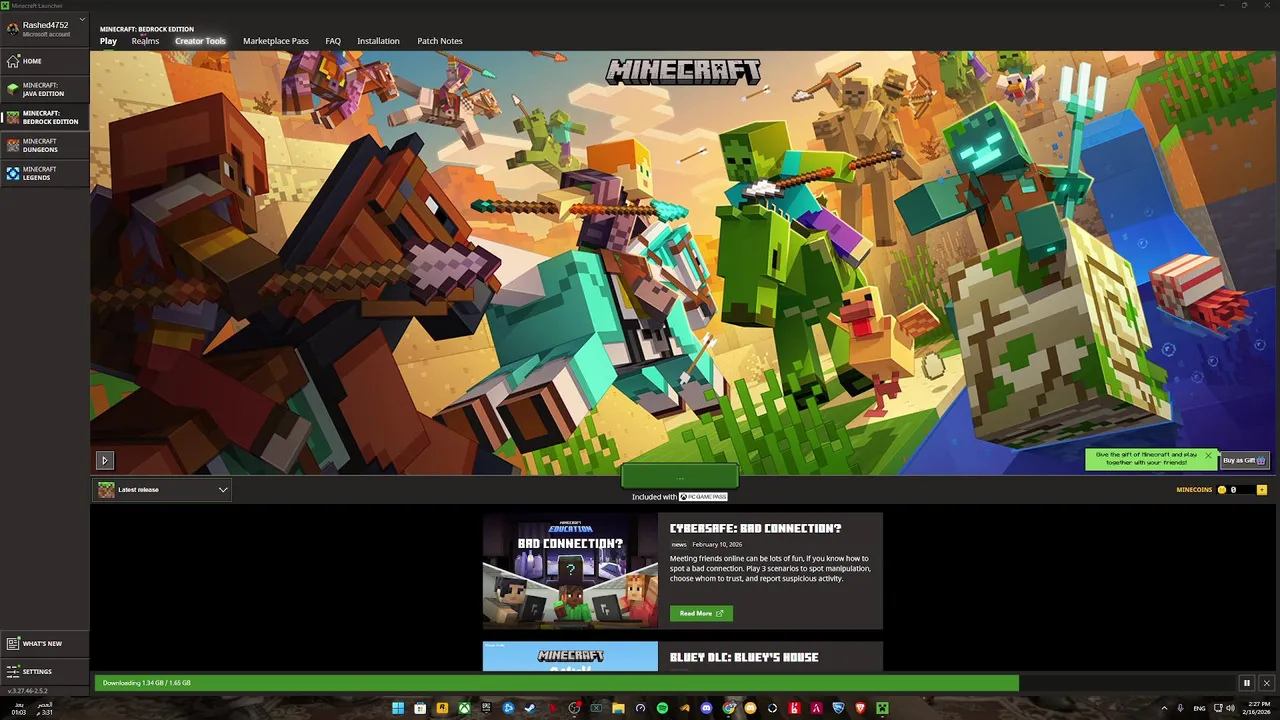Cancel the download with X button
The width and height of the screenshot is (1280, 720).
tap(1266, 683)
